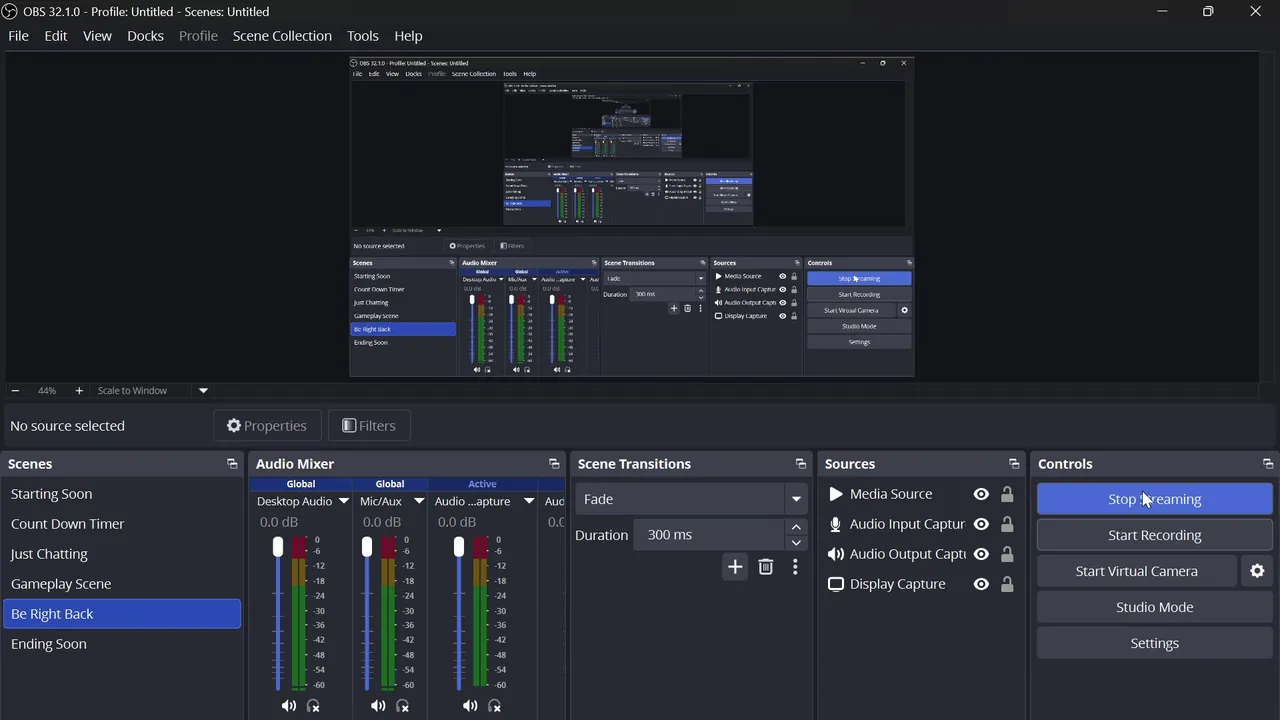Expand the Mic/Aux channel options arrow
Screen dimensions: 1280x720
(419, 501)
